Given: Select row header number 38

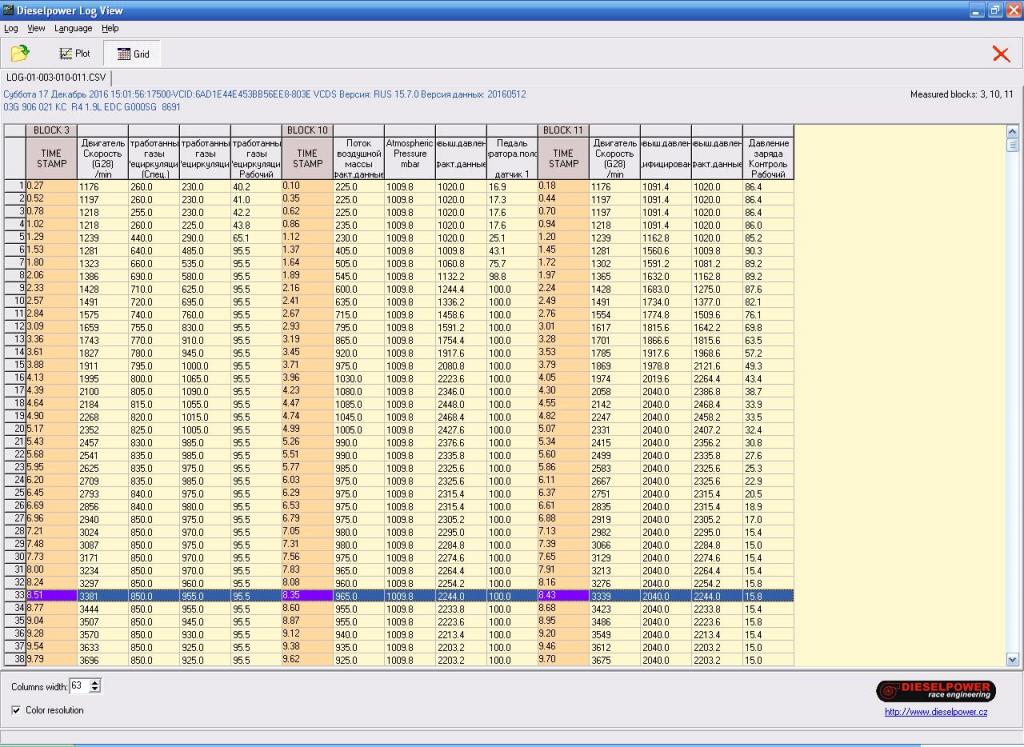Looking at the screenshot, I should (14, 660).
